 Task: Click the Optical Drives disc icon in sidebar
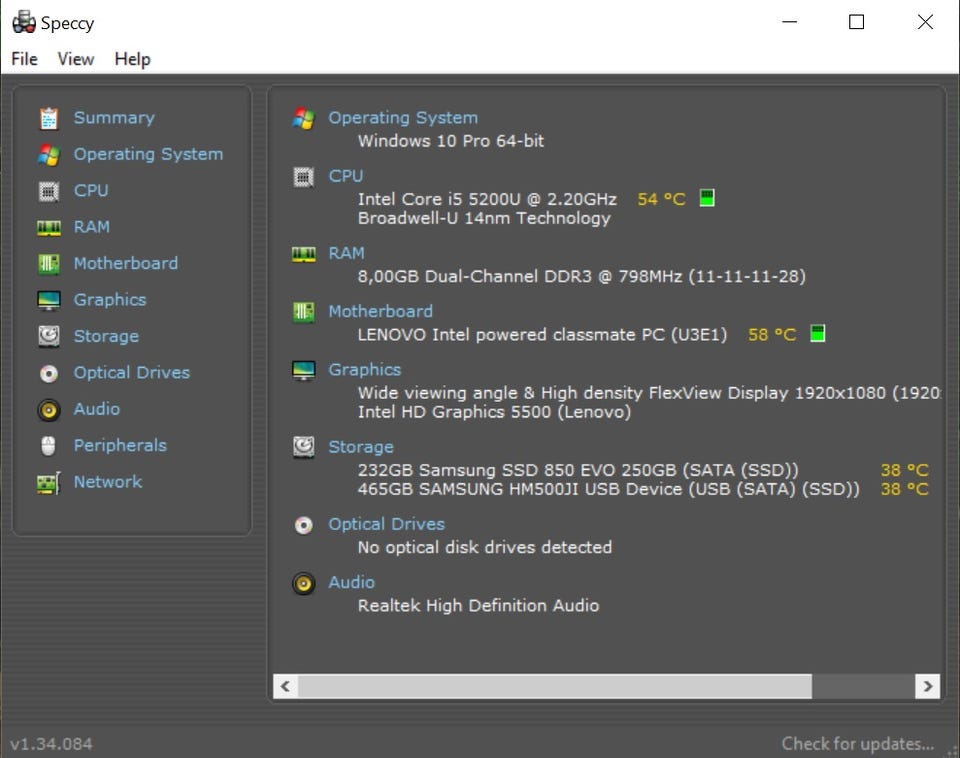49,373
